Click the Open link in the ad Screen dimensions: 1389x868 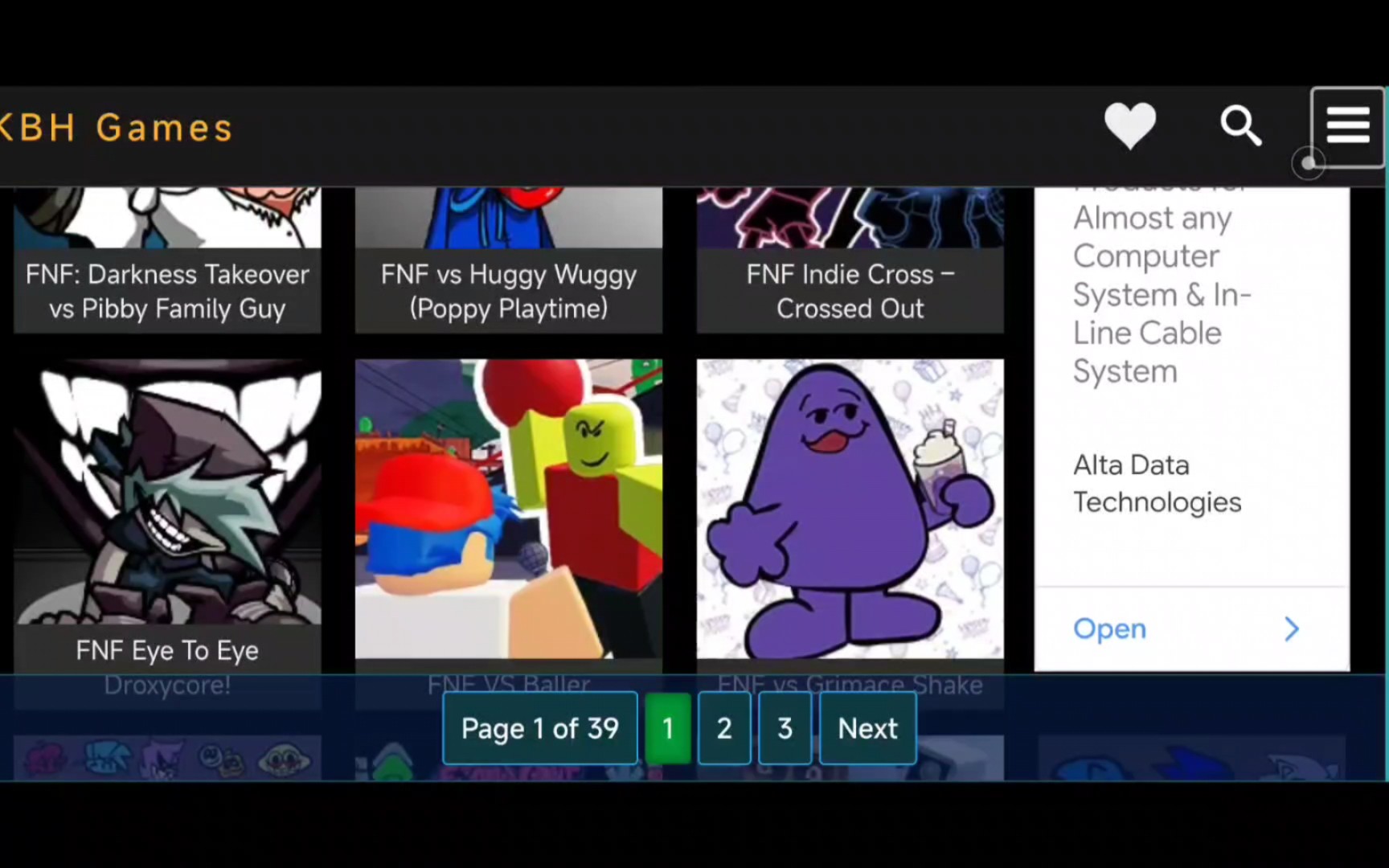coord(1109,628)
